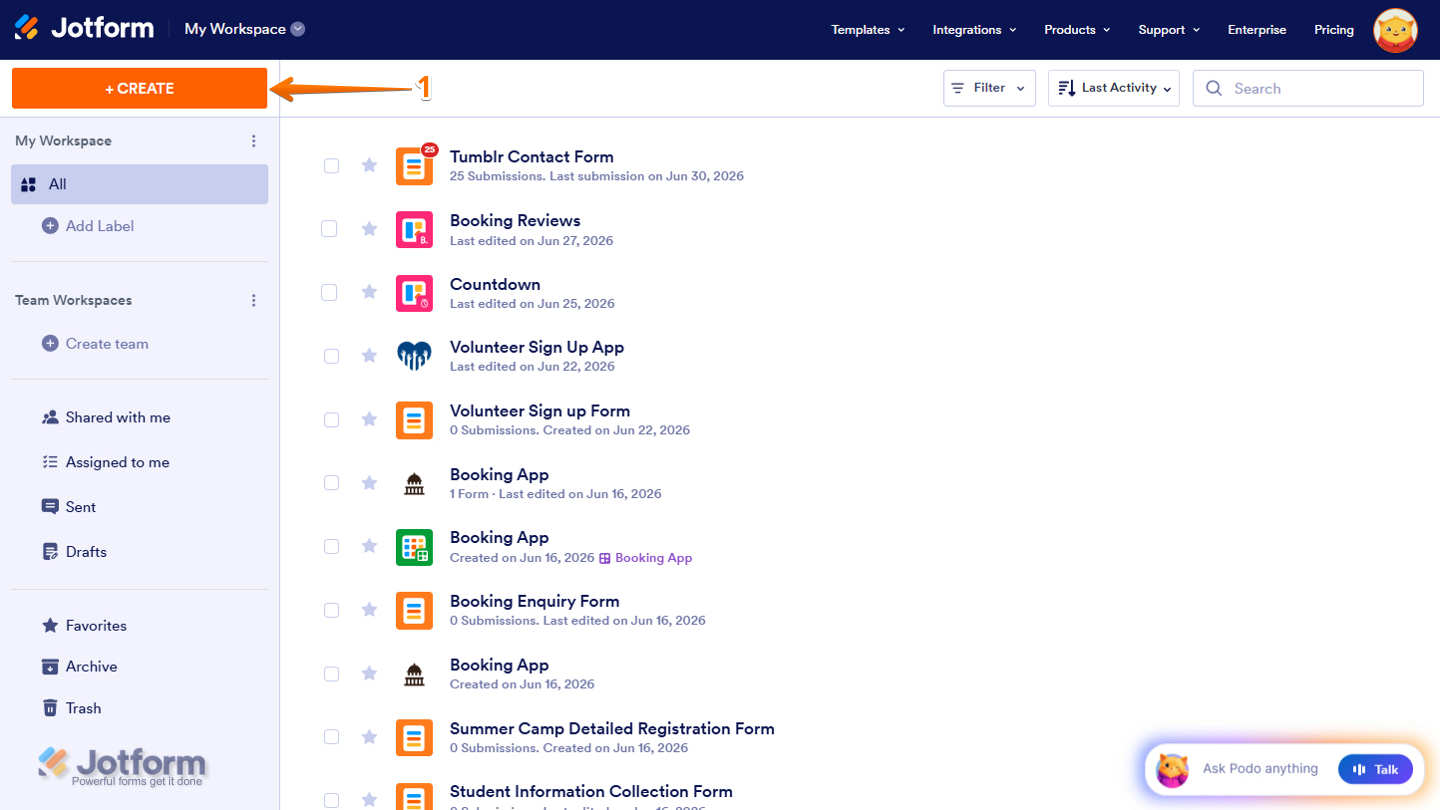Click the orange CREATE button

(140, 88)
